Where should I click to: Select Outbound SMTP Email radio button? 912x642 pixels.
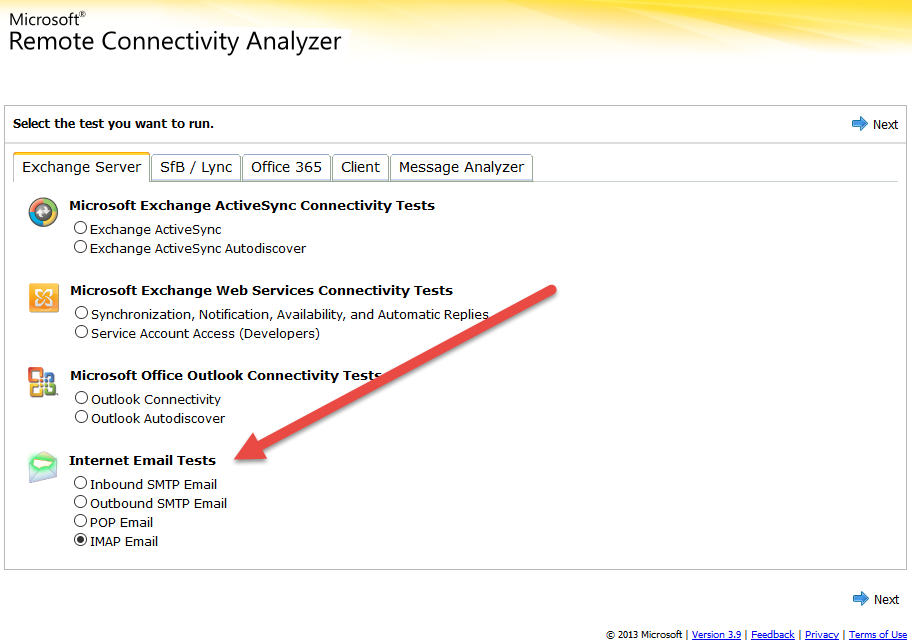80,502
